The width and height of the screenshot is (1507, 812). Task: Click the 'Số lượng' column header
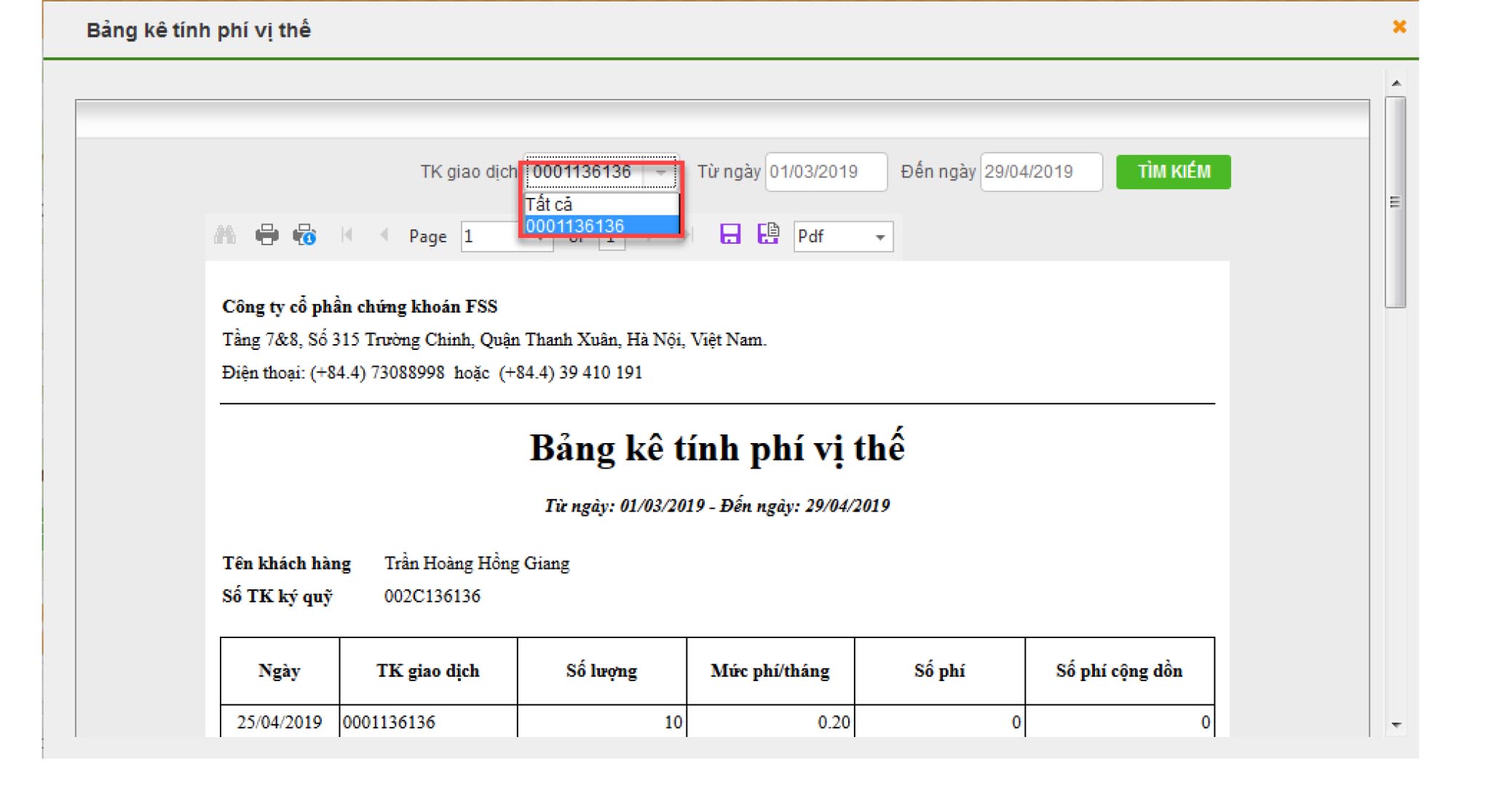pyautogui.click(x=601, y=671)
